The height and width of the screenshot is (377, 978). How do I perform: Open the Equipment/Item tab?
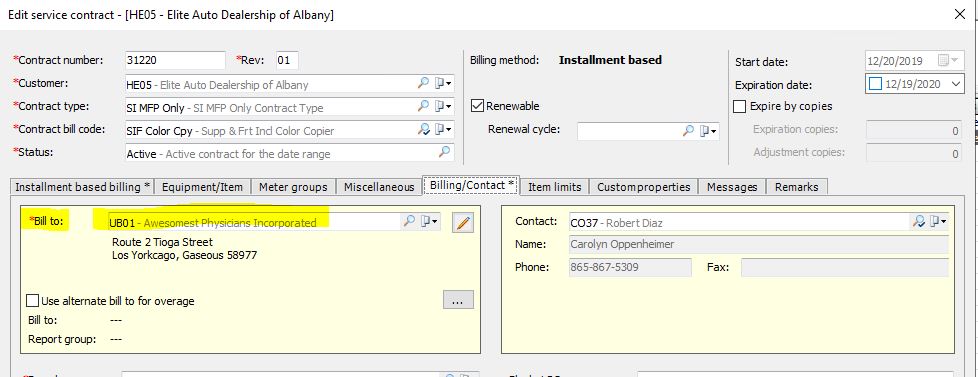[203, 187]
